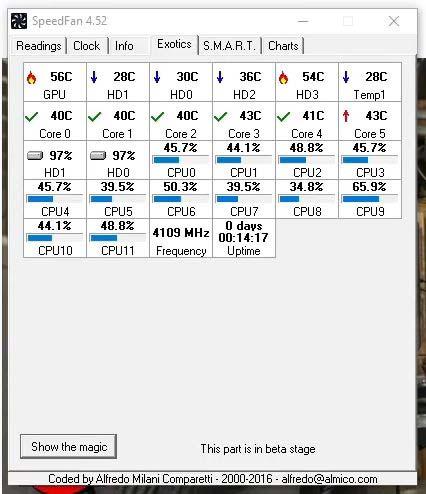Click the red up arrow for Core 5
The image size is (426, 494).
(346, 116)
